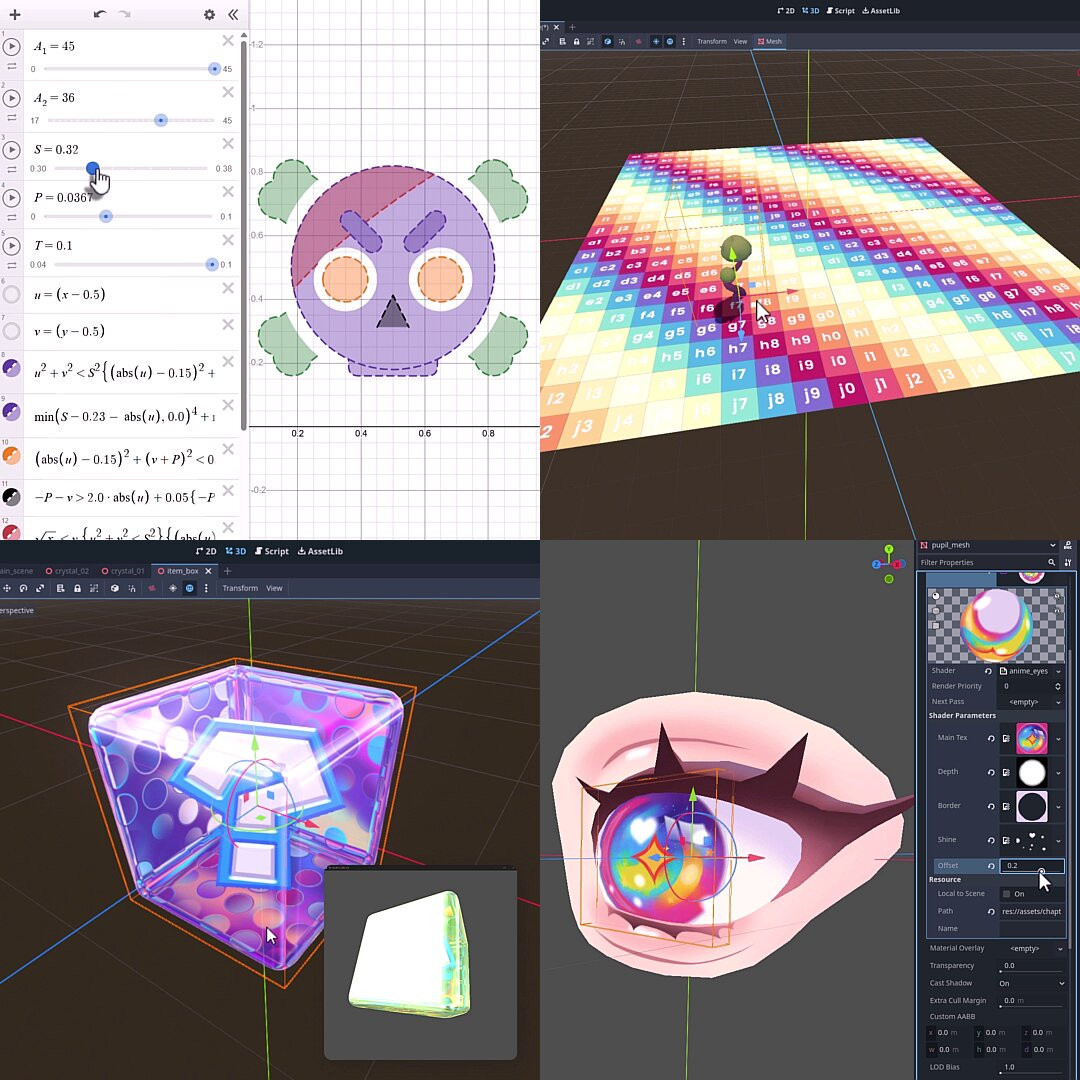Viewport: 1080px width, 1080px height.
Task: Click the A1 slider handle at 45
Action: (214, 69)
